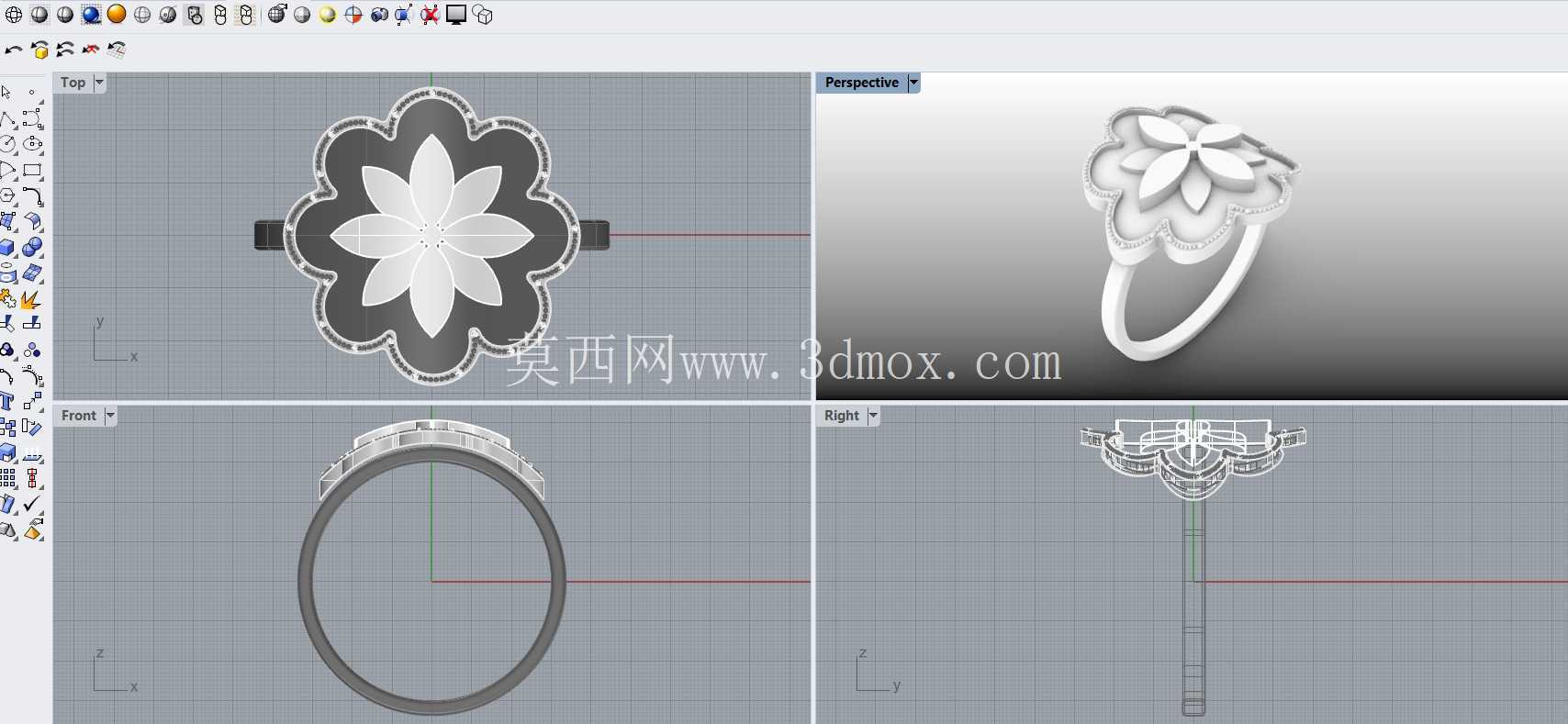Click the blue-red clipping target icon

353,15
